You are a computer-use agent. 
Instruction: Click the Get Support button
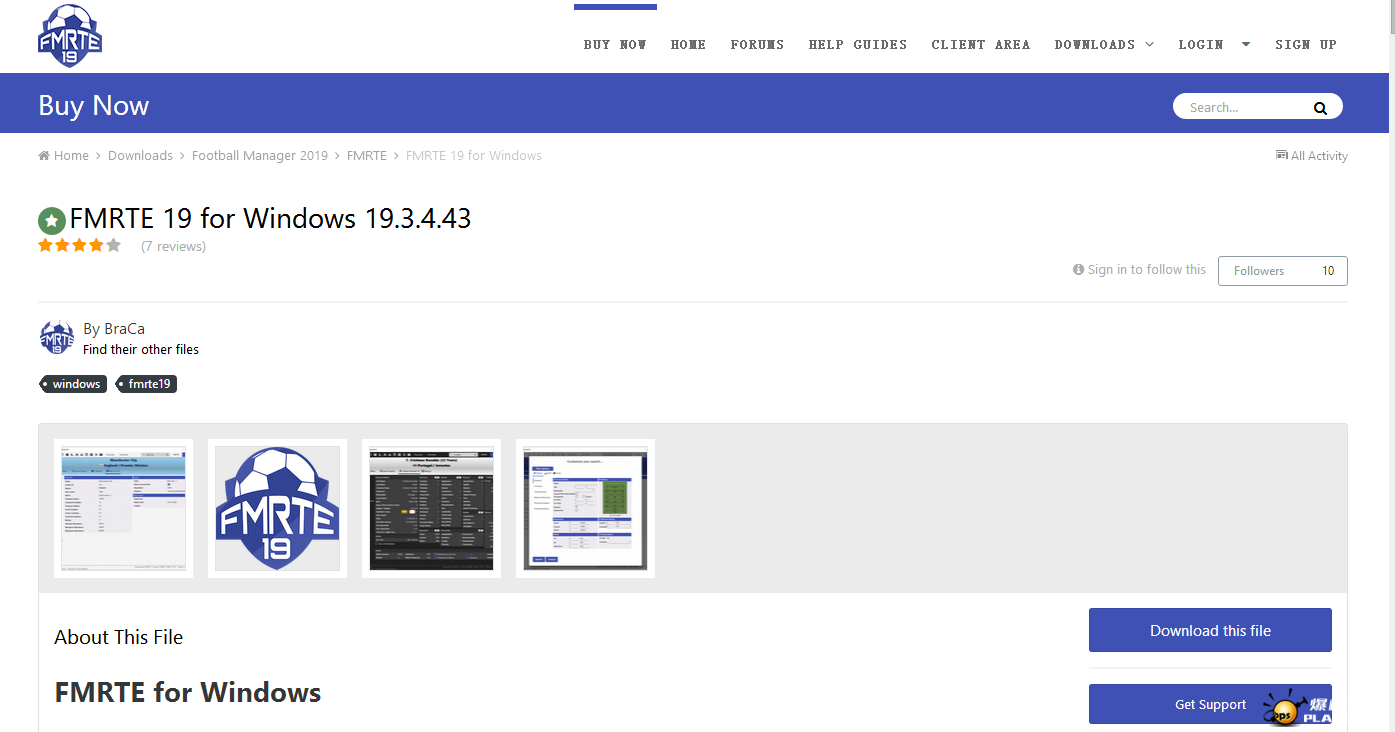1210,704
